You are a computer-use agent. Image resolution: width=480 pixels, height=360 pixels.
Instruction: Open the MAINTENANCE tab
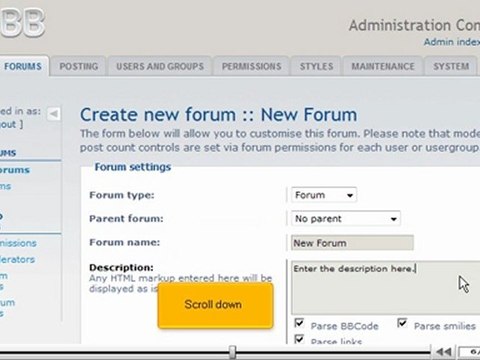383,66
